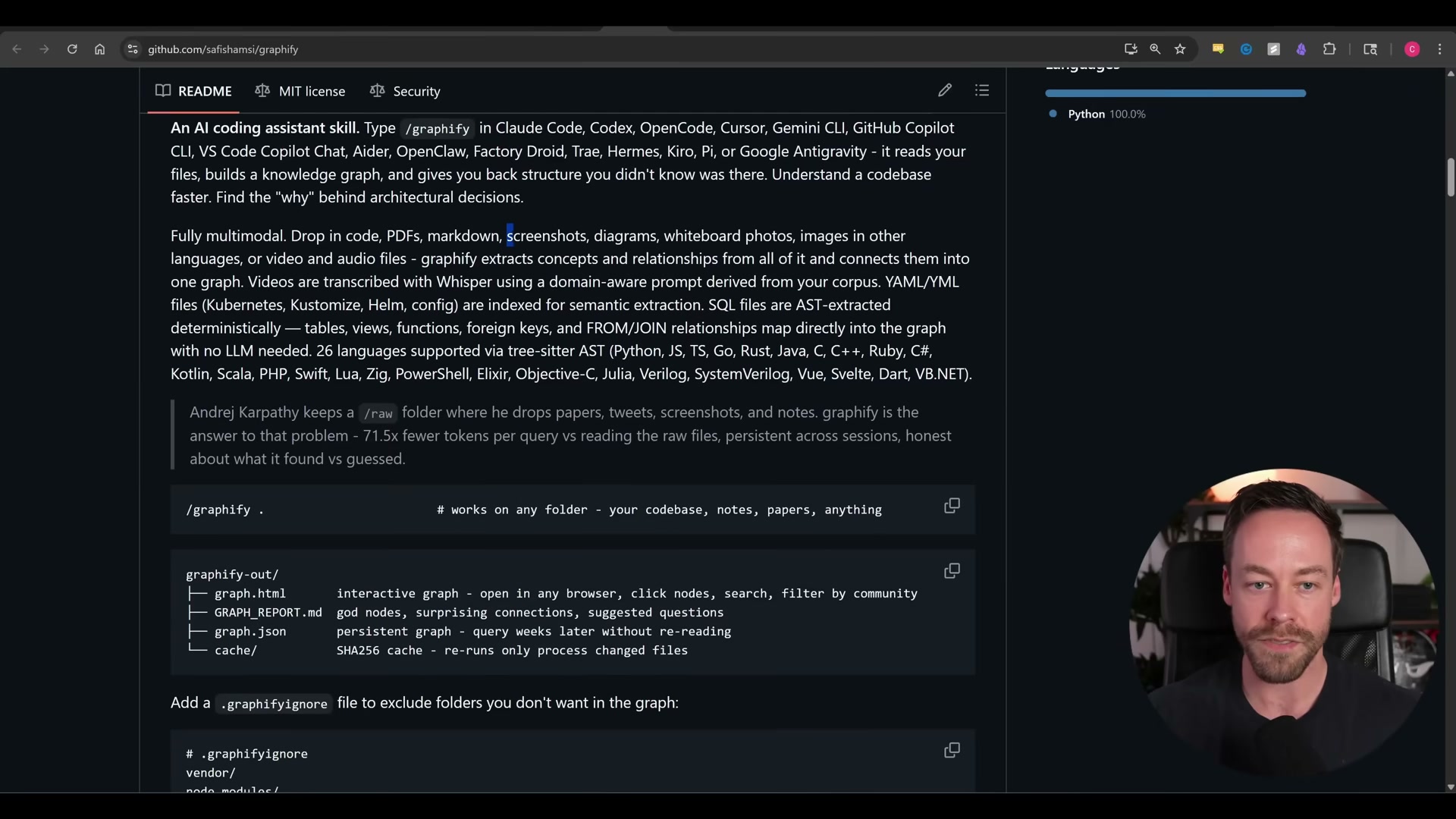Bookmark this page with the star
Viewport: 1456px width, 819px height.
1180,49
